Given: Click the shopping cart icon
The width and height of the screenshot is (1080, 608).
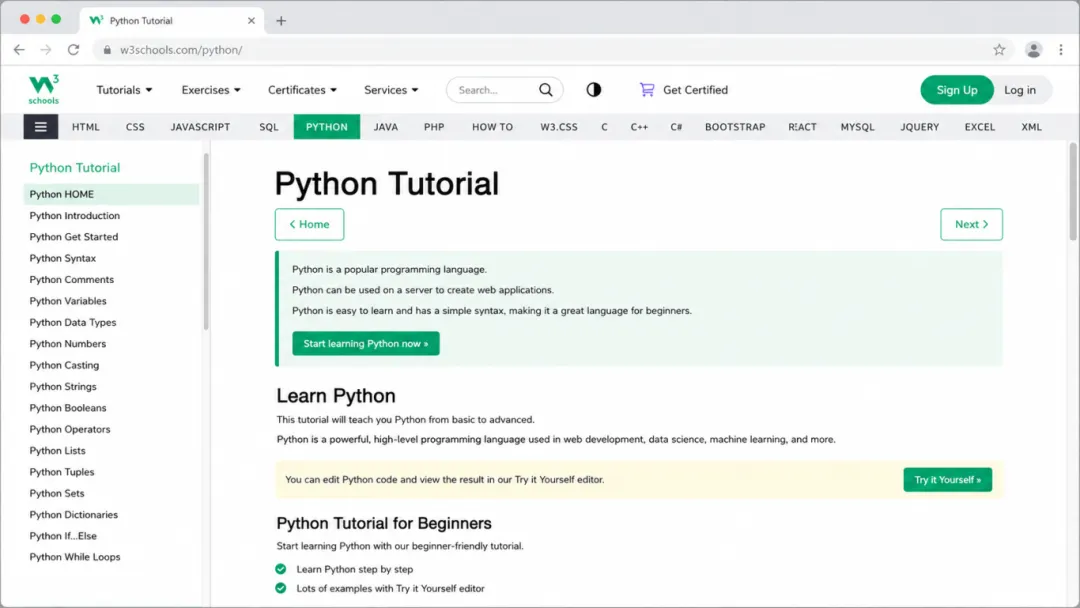Looking at the screenshot, I should tap(647, 90).
